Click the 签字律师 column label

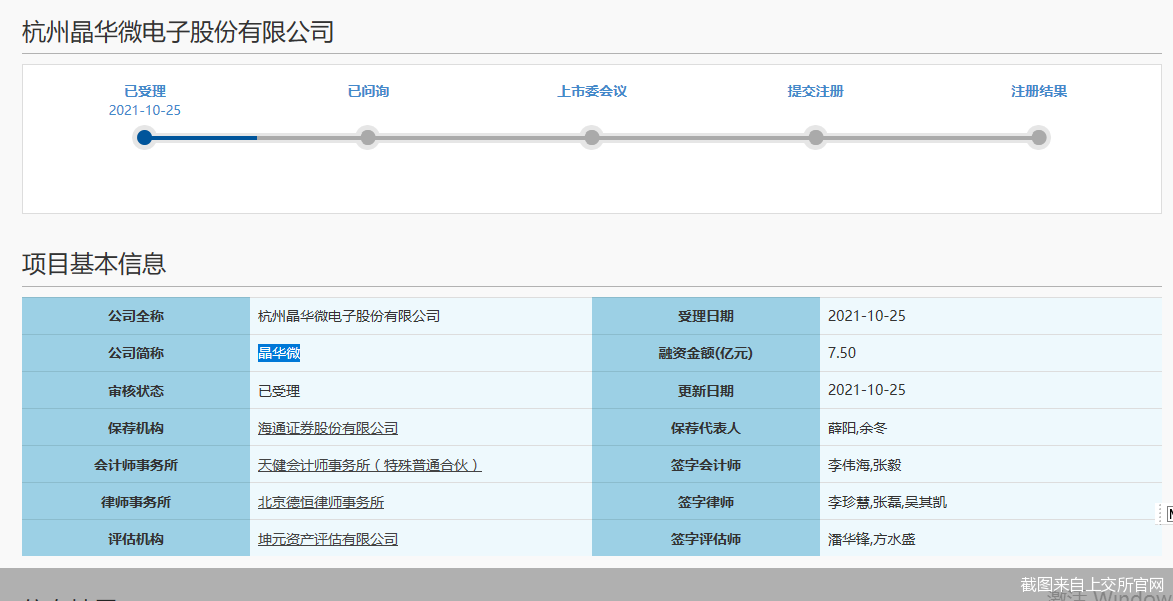(705, 503)
